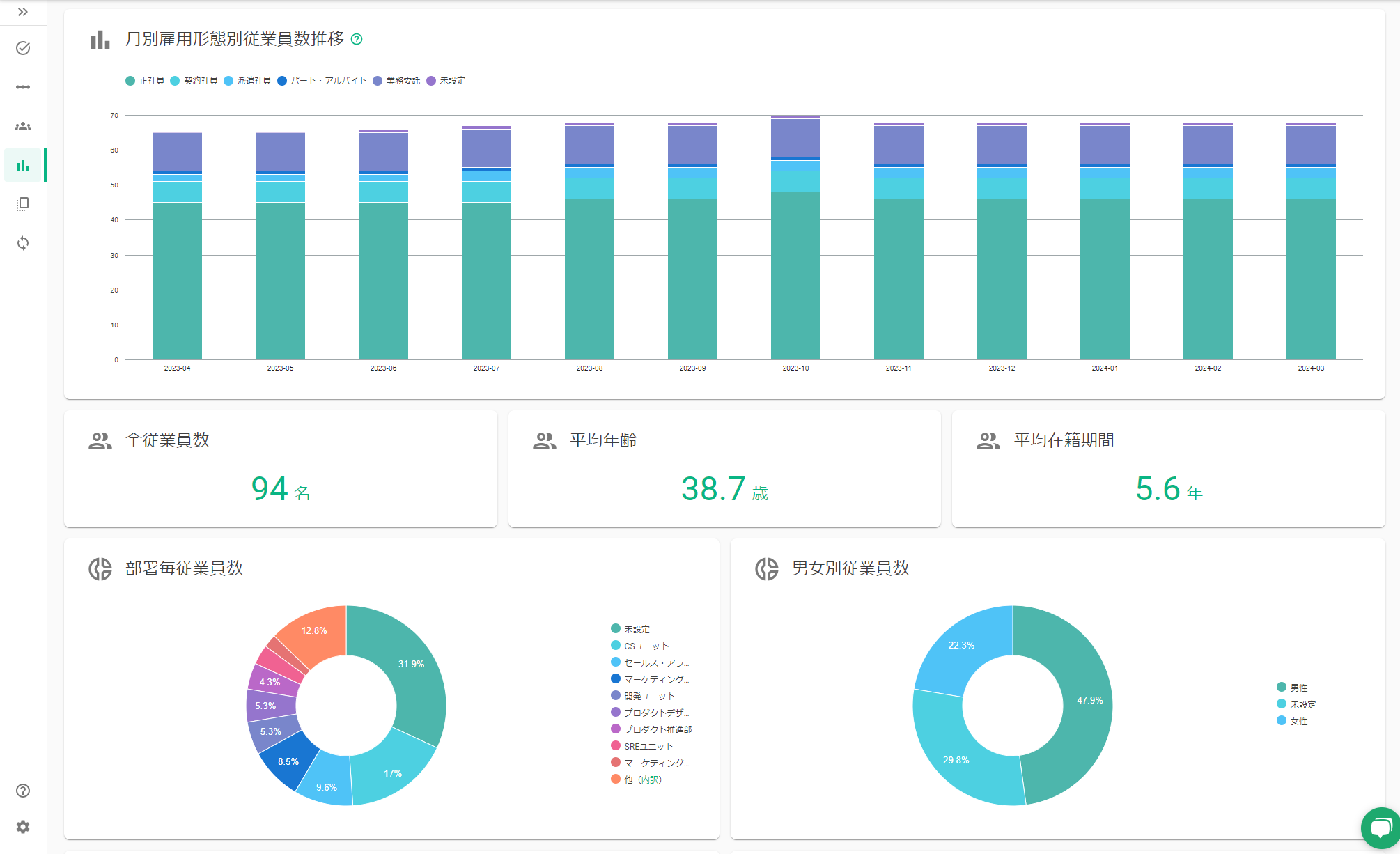Open the three-dot workflow icon in the sidebar
Image resolution: width=1400 pixels, height=854 pixels.
(x=23, y=87)
